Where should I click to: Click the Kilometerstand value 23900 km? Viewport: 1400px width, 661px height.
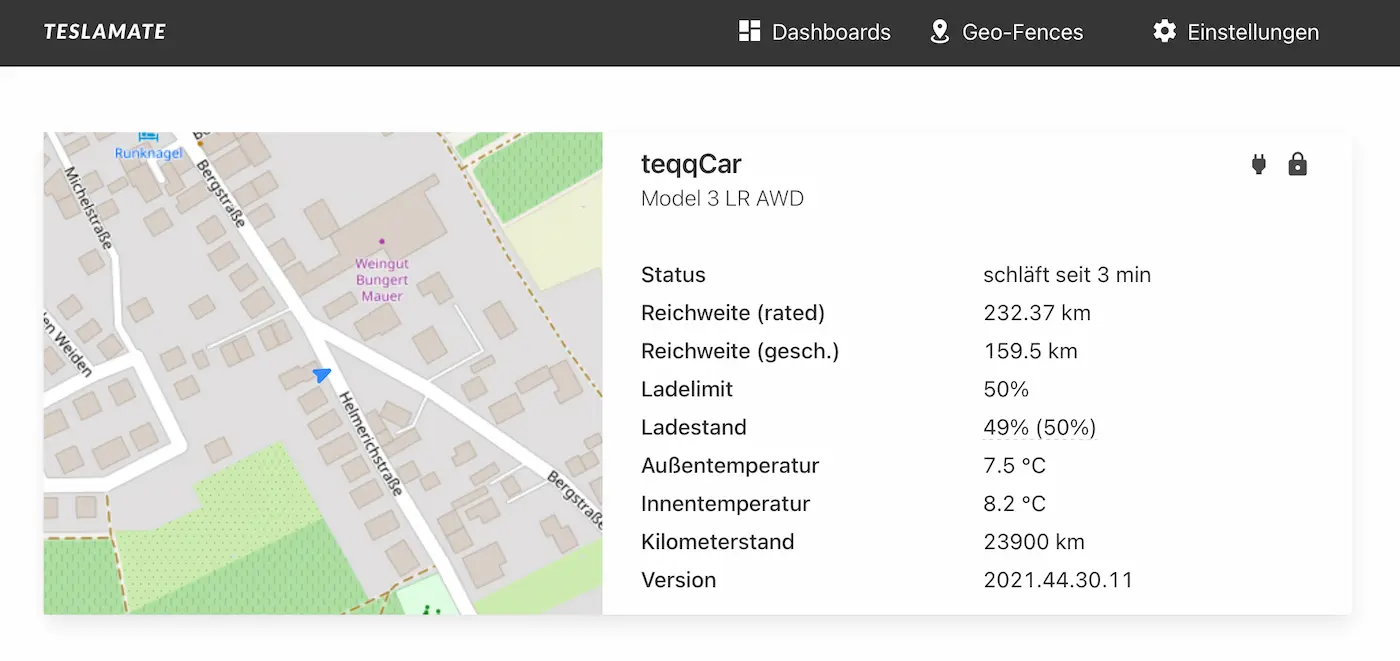1034,542
